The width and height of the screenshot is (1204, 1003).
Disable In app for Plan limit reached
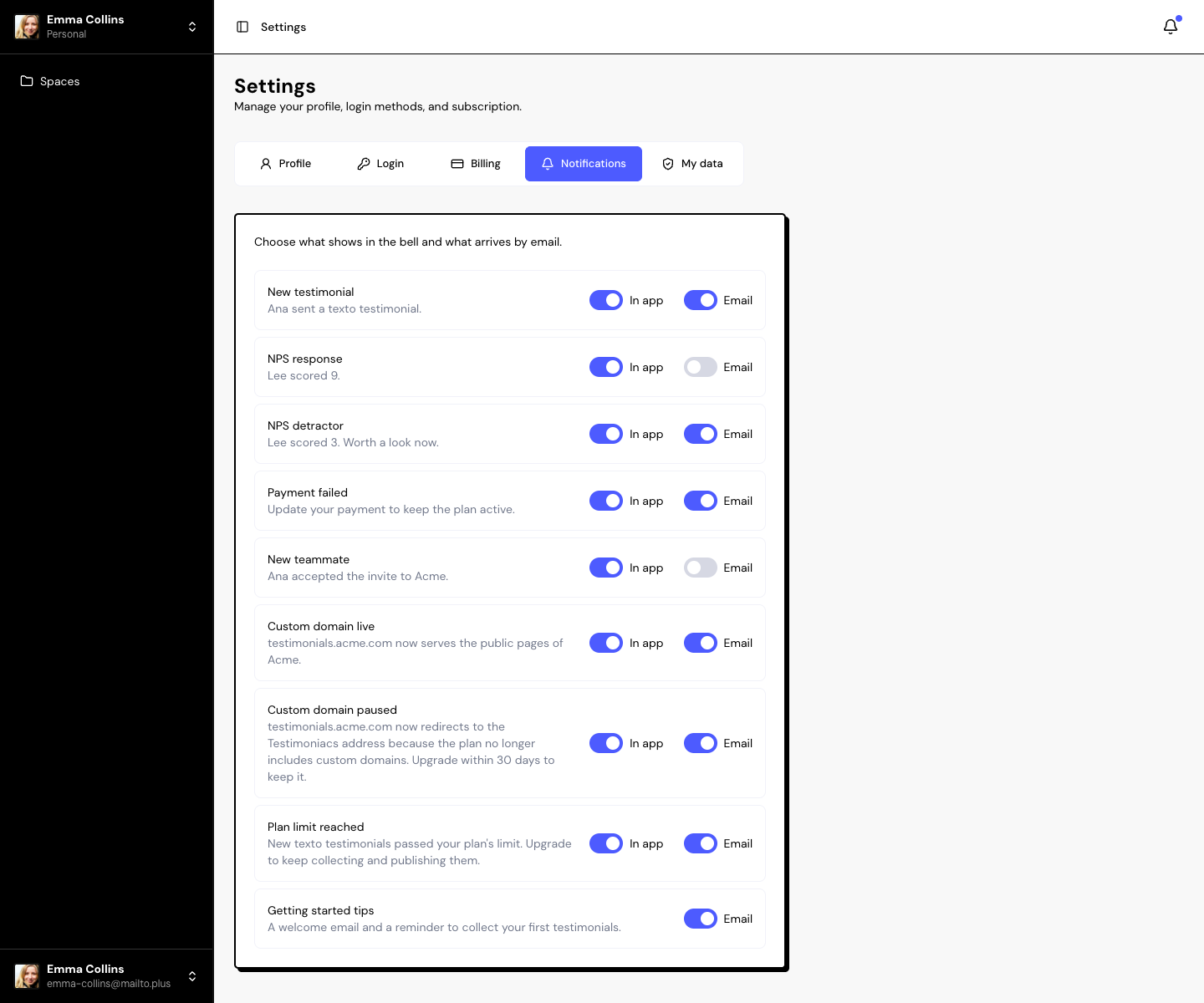click(606, 843)
